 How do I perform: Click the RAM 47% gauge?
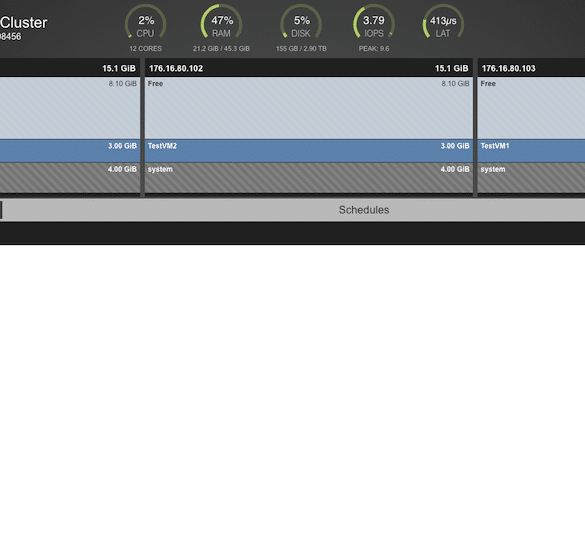click(x=221, y=22)
